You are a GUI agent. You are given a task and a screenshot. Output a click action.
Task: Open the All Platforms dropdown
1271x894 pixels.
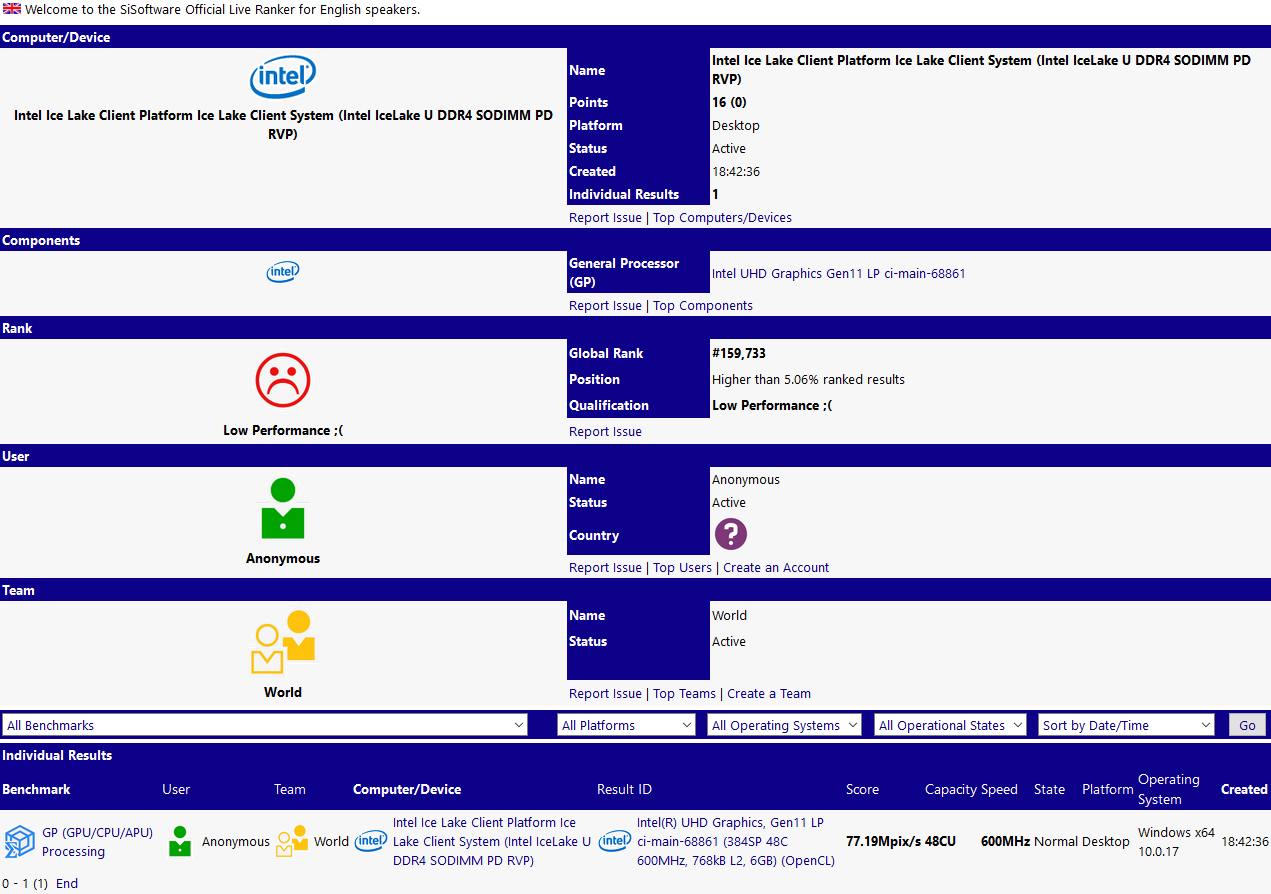[x=626, y=725]
